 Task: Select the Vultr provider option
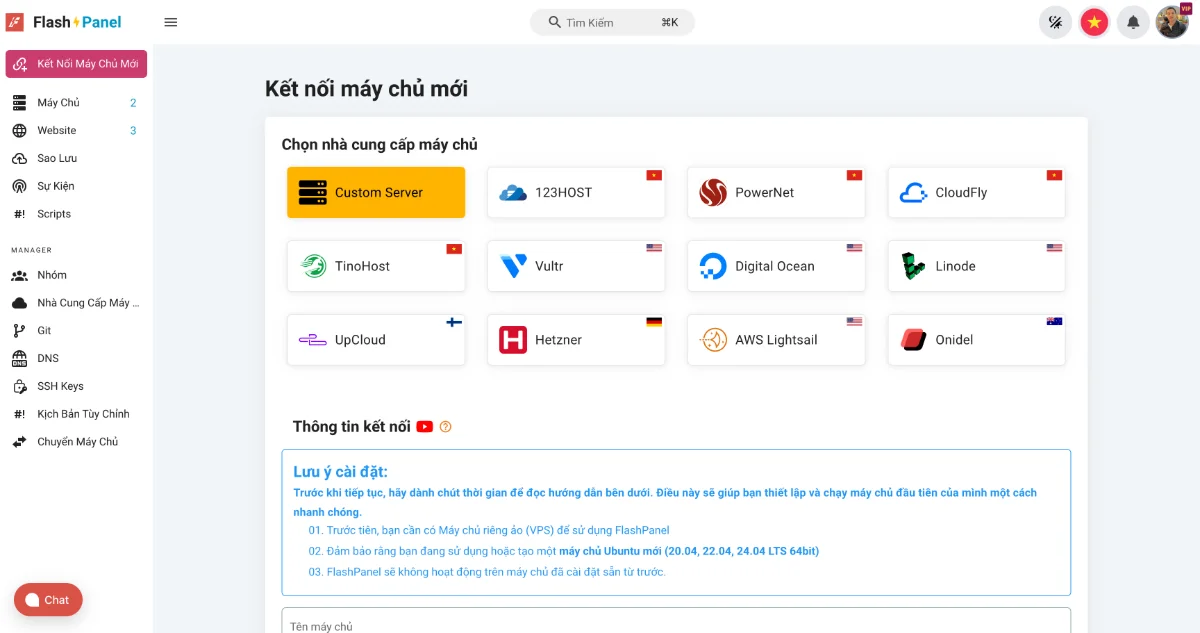[x=575, y=266]
